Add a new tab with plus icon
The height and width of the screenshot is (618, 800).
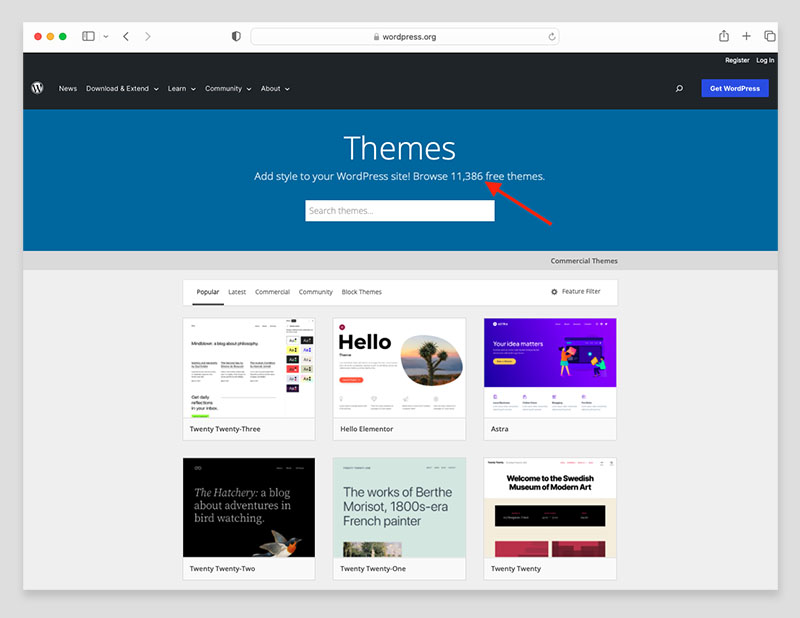click(746, 36)
